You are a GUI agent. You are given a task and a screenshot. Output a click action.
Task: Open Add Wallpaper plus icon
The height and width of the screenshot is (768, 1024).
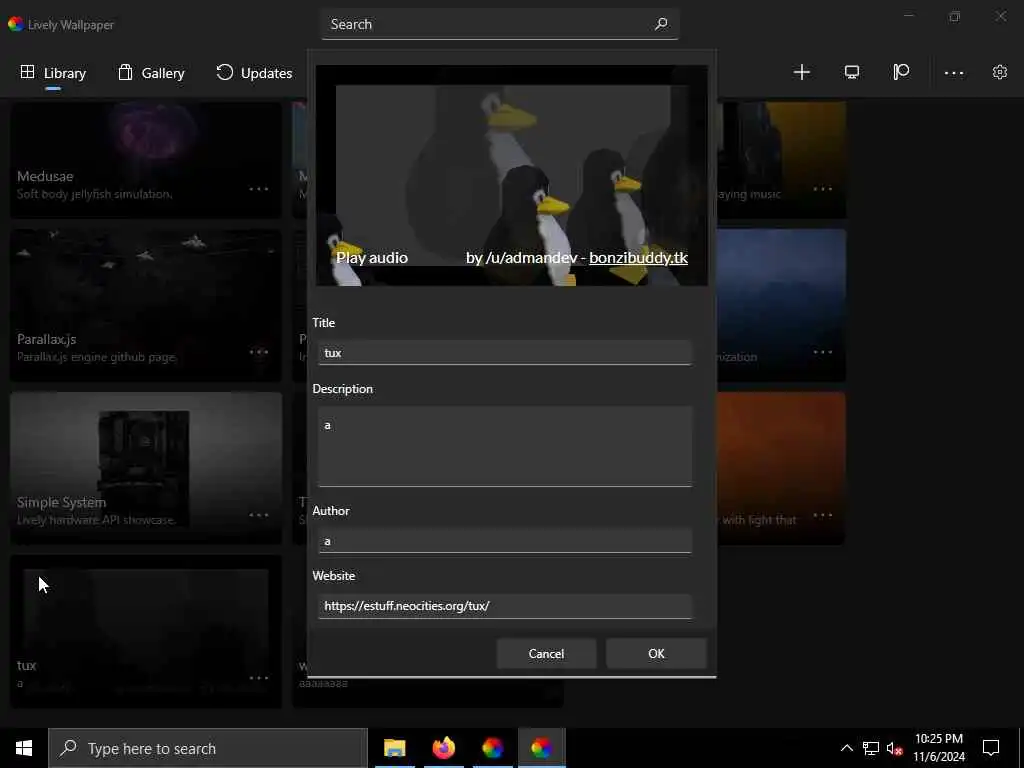[x=801, y=72]
